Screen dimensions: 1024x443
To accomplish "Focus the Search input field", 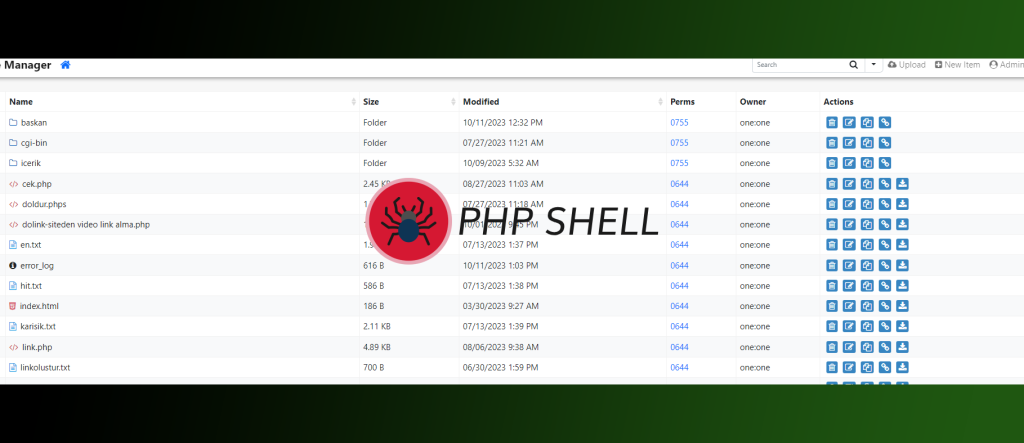I will [798, 65].
